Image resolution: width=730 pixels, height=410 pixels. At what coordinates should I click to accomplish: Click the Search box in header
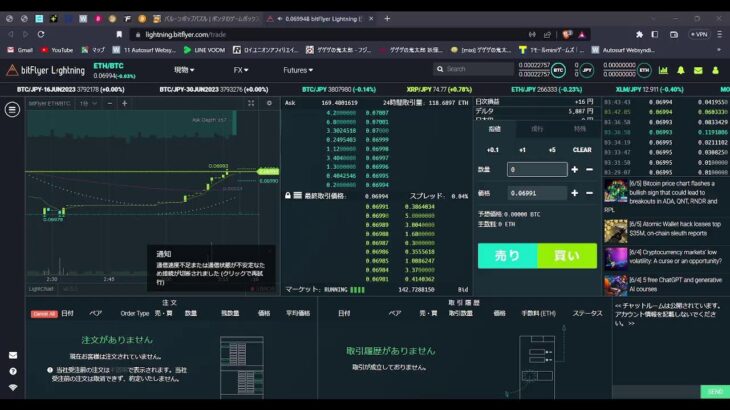(x=473, y=69)
